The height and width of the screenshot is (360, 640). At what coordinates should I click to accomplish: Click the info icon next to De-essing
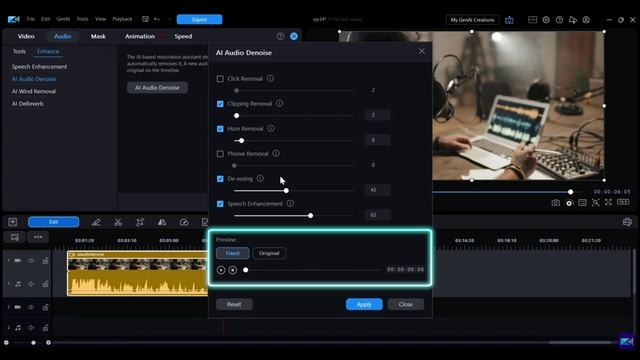(260, 178)
